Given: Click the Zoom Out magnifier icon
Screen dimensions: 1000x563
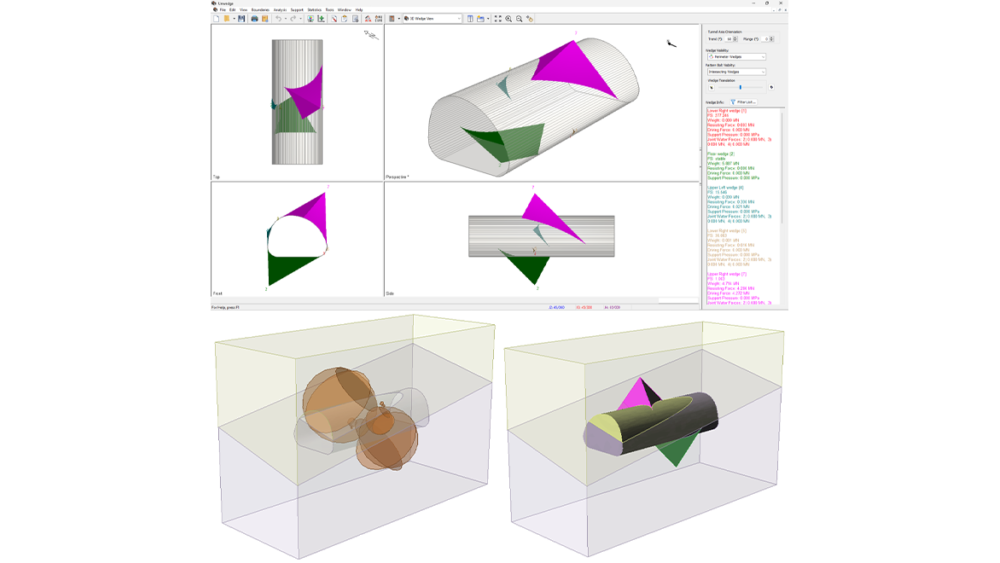Looking at the screenshot, I should 519,18.
